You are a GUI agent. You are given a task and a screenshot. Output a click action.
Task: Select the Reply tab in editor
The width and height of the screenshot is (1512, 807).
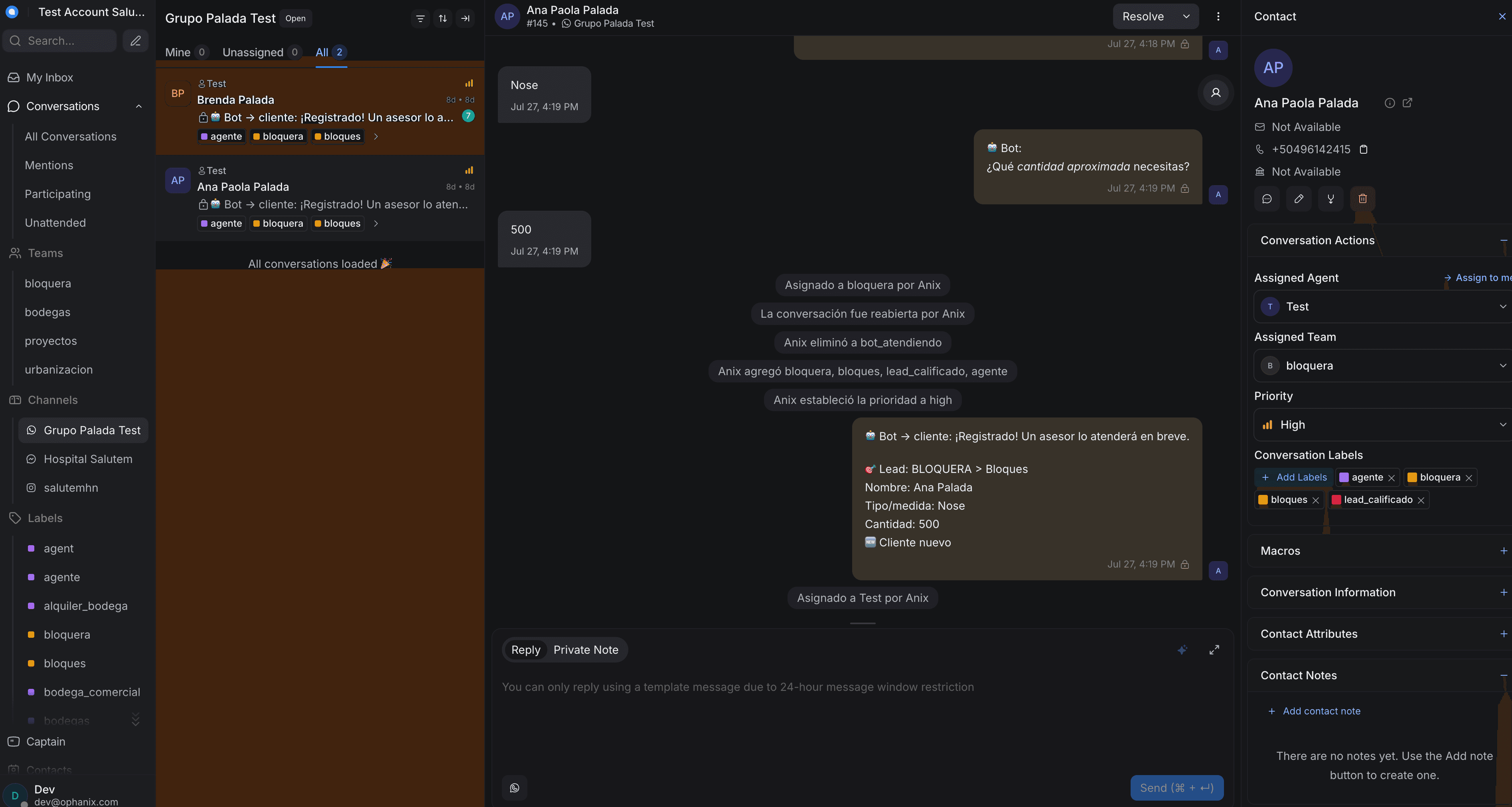pyautogui.click(x=525, y=650)
